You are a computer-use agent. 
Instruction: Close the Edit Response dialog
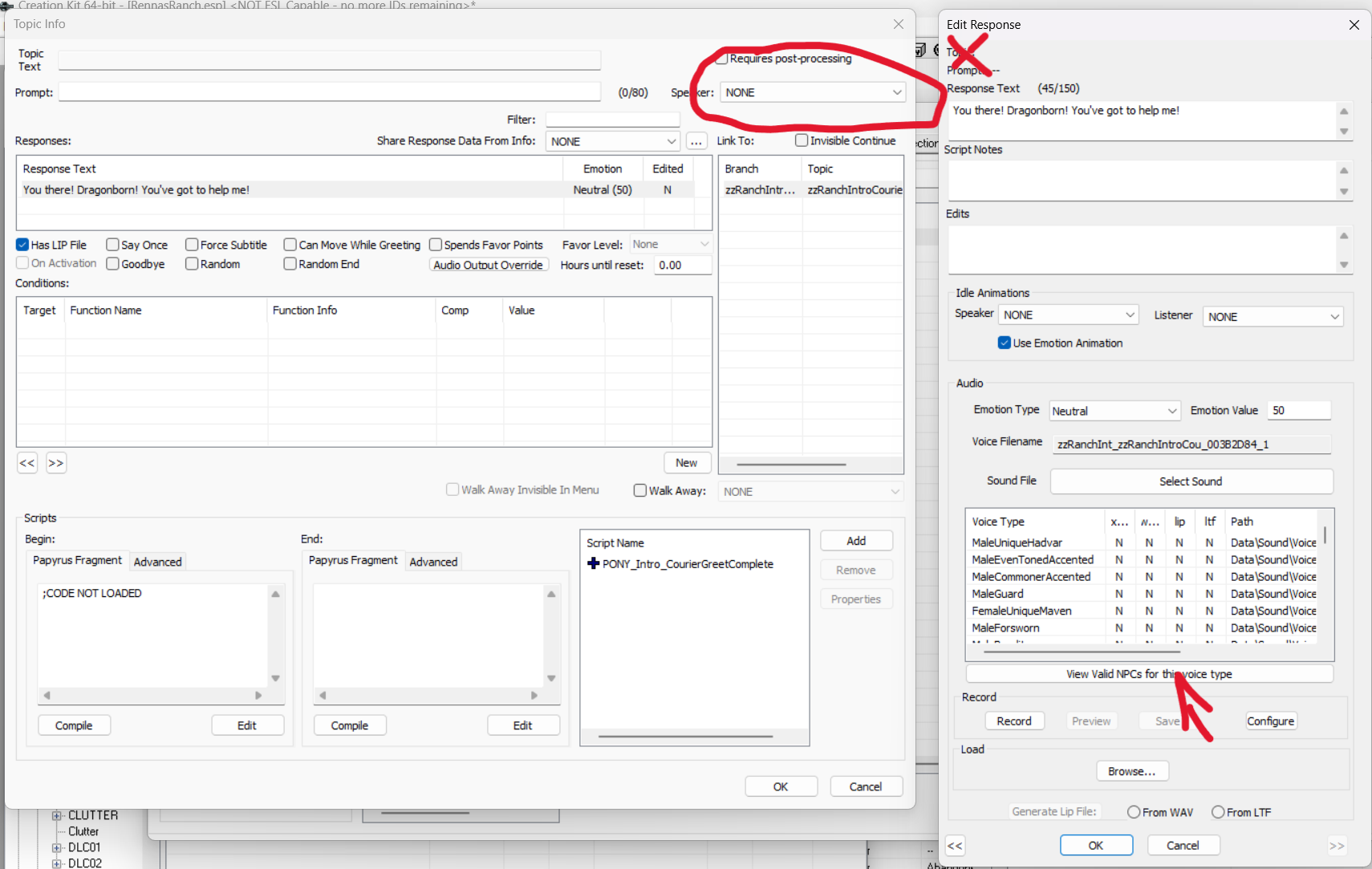[1354, 25]
